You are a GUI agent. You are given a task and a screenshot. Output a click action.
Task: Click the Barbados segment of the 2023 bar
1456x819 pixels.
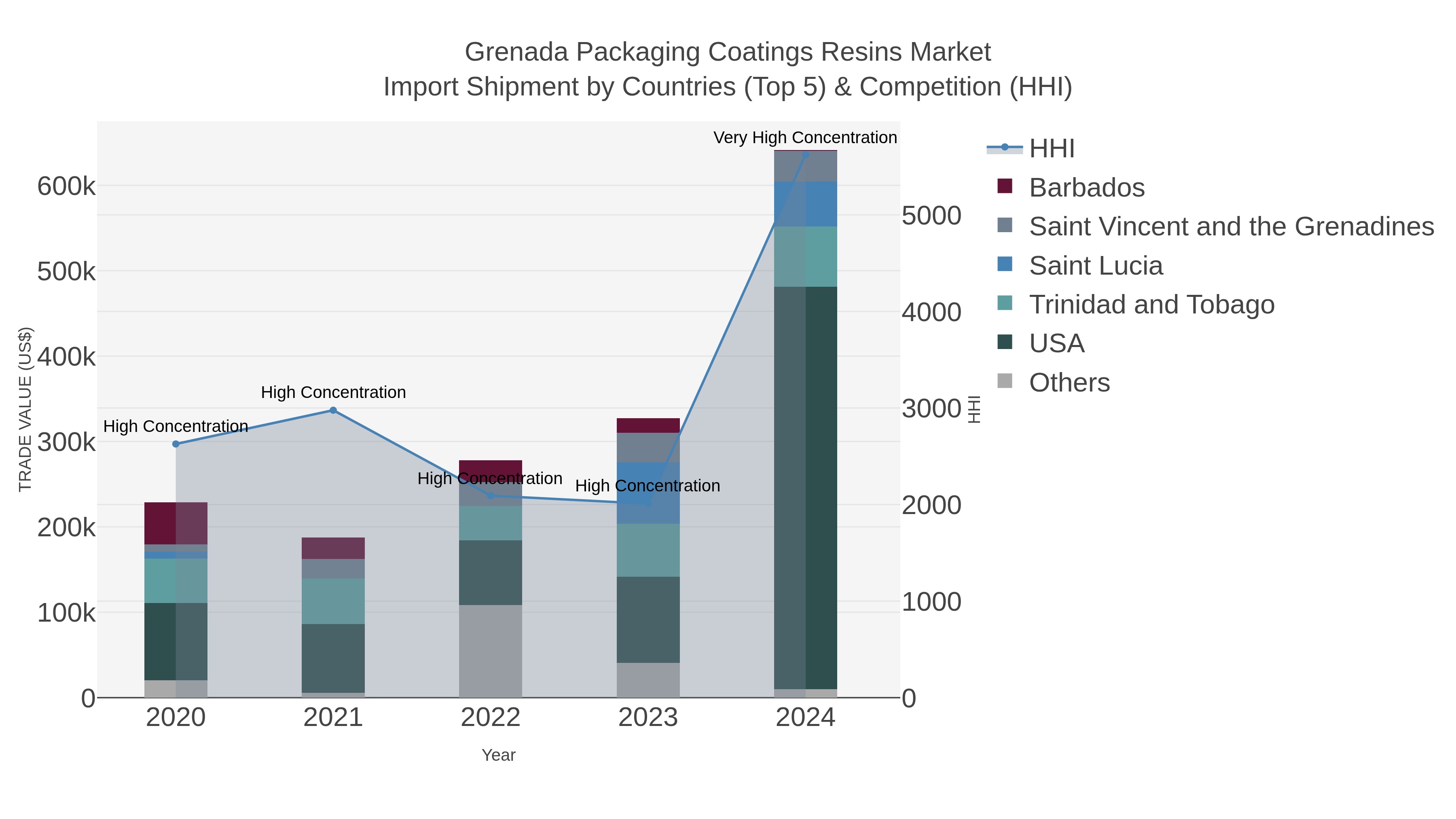[648, 425]
